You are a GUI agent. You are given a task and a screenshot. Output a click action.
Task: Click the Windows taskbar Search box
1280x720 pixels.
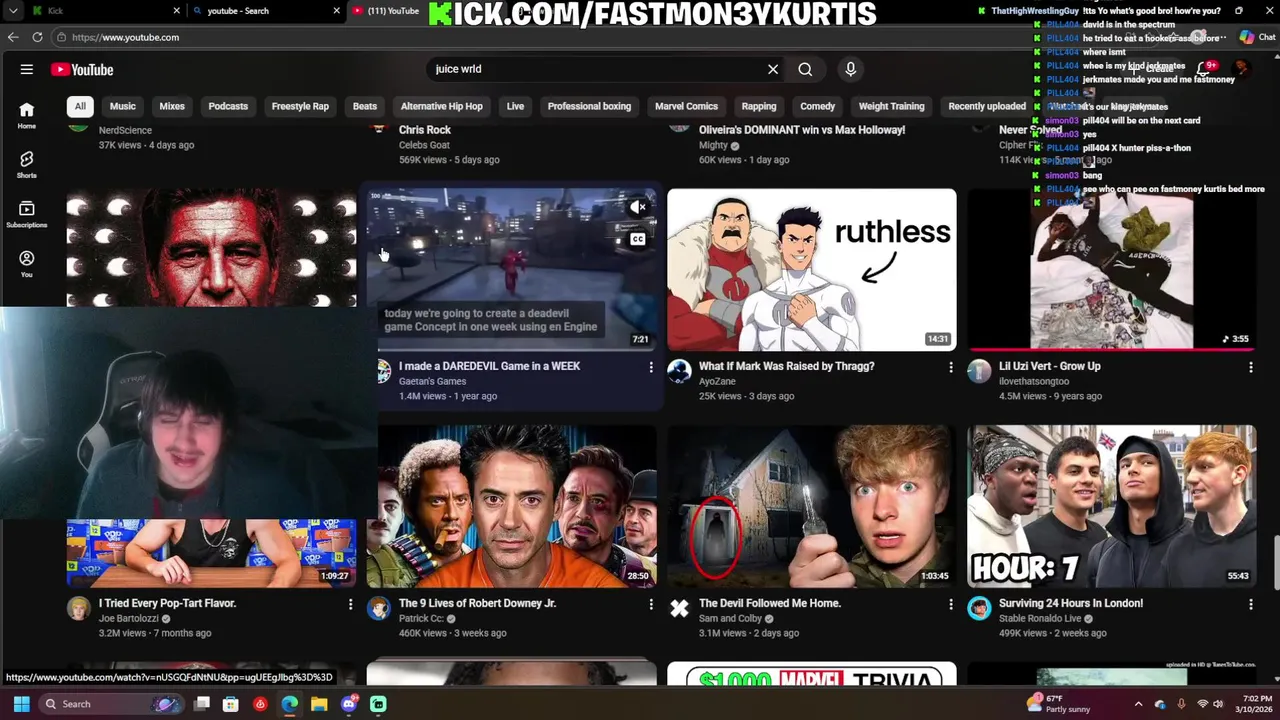pos(112,704)
